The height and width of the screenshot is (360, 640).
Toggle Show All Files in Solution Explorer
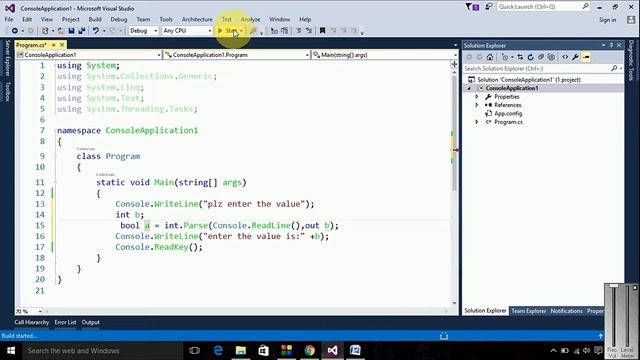pyautogui.click(x=551, y=57)
